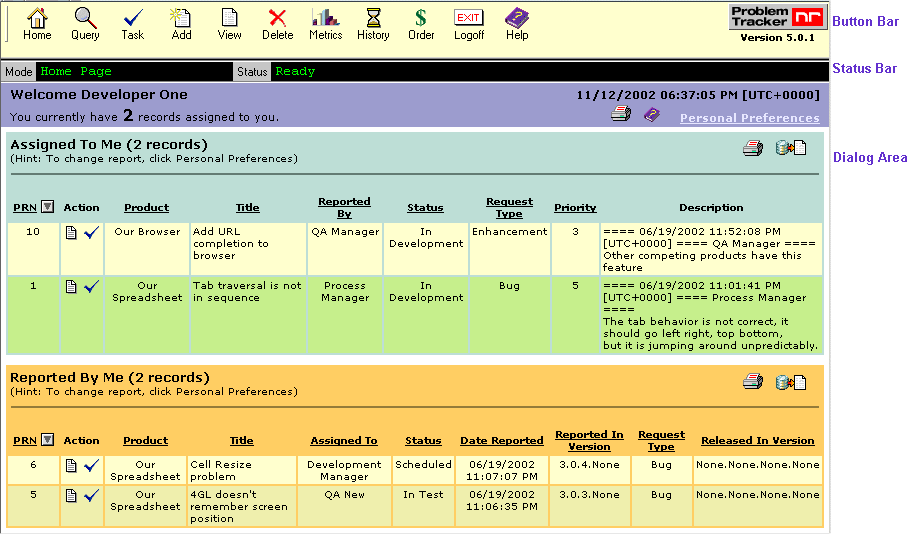Image resolution: width=911 pixels, height=534 pixels.
Task: Sort Assigned To Me by Priority column
Action: (x=575, y=208)
